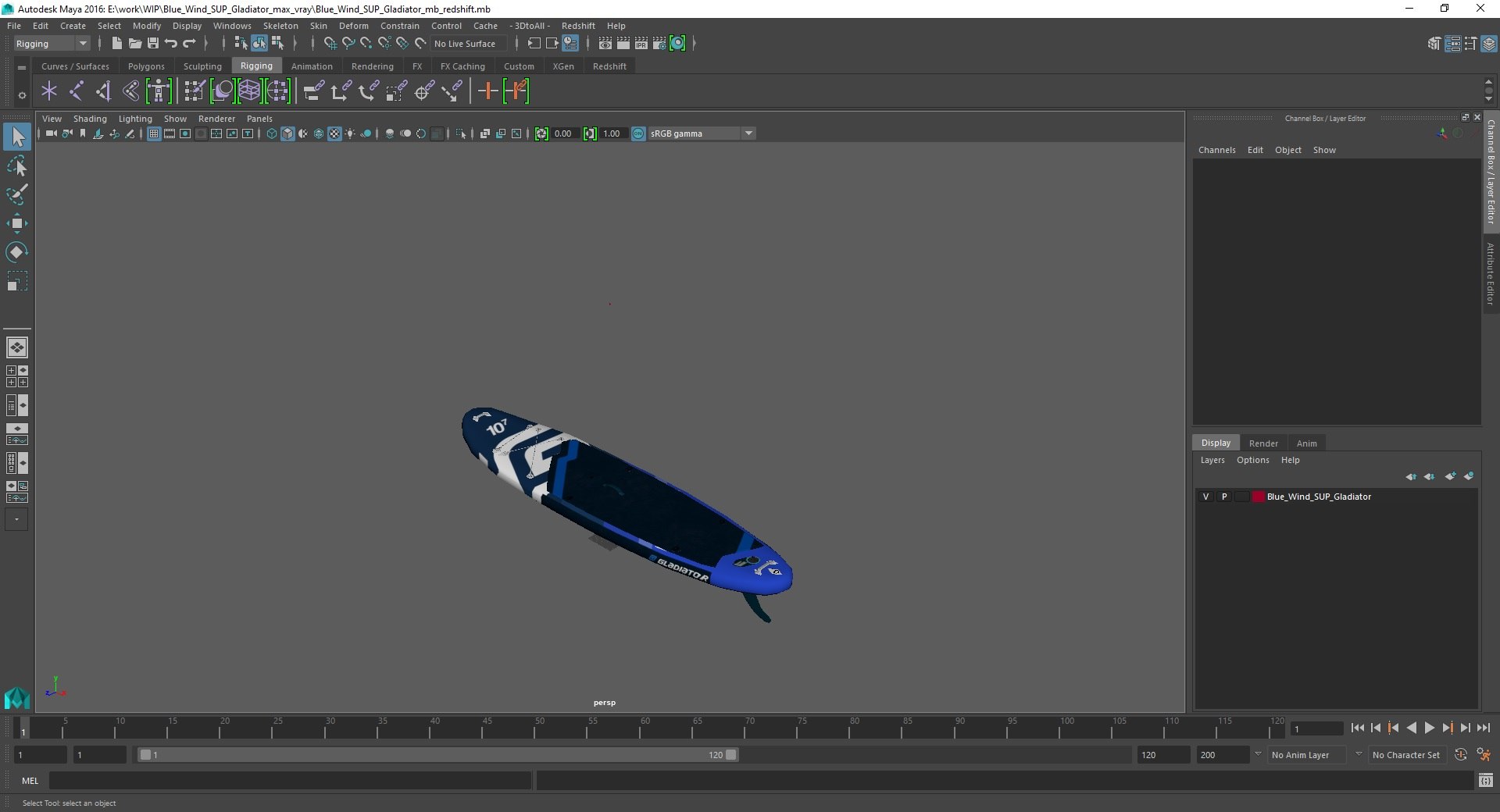Select the Rotate tool in toolbox

(x=17, y=252)
